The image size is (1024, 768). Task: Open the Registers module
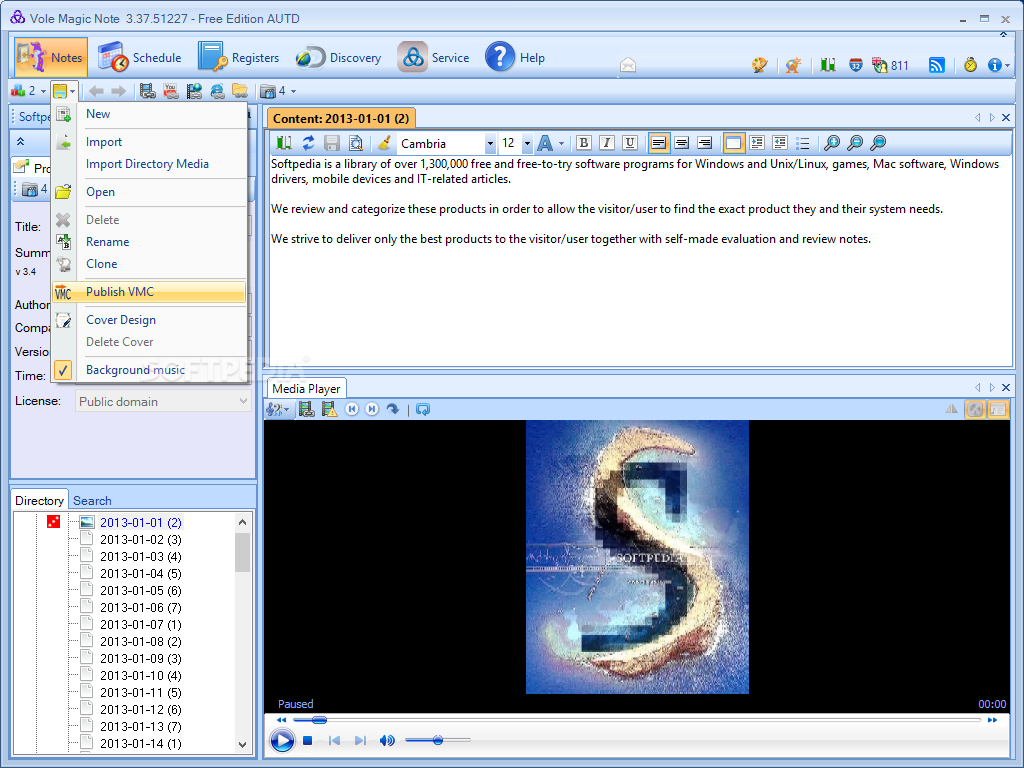tap(238, 57)
